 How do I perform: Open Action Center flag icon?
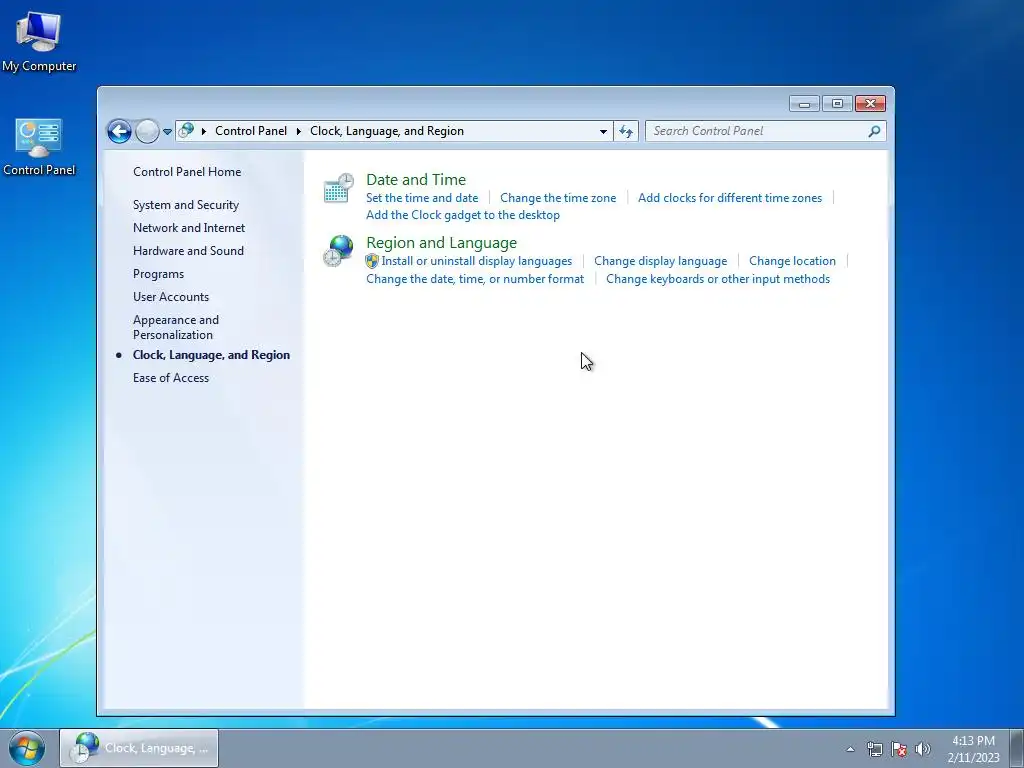[x=899, y=749]
